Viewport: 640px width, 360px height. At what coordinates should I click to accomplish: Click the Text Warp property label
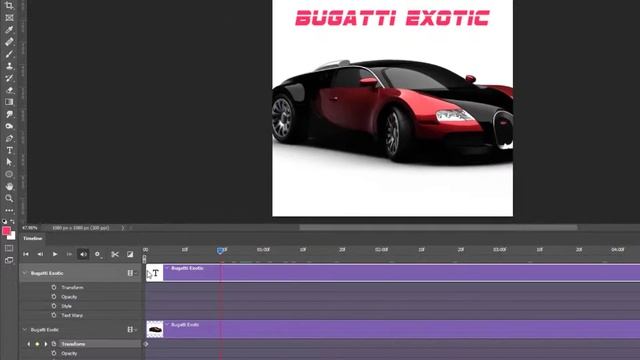click(x=72, y=315)
